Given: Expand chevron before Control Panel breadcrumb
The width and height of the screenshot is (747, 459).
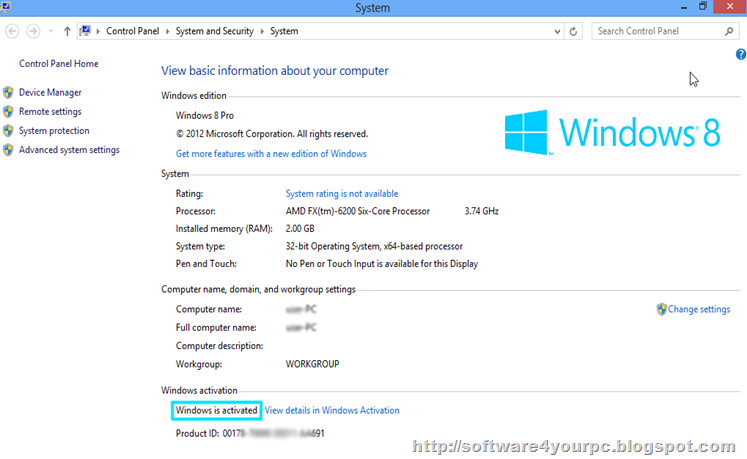Looking at the screenshot, I should [98, 31].
